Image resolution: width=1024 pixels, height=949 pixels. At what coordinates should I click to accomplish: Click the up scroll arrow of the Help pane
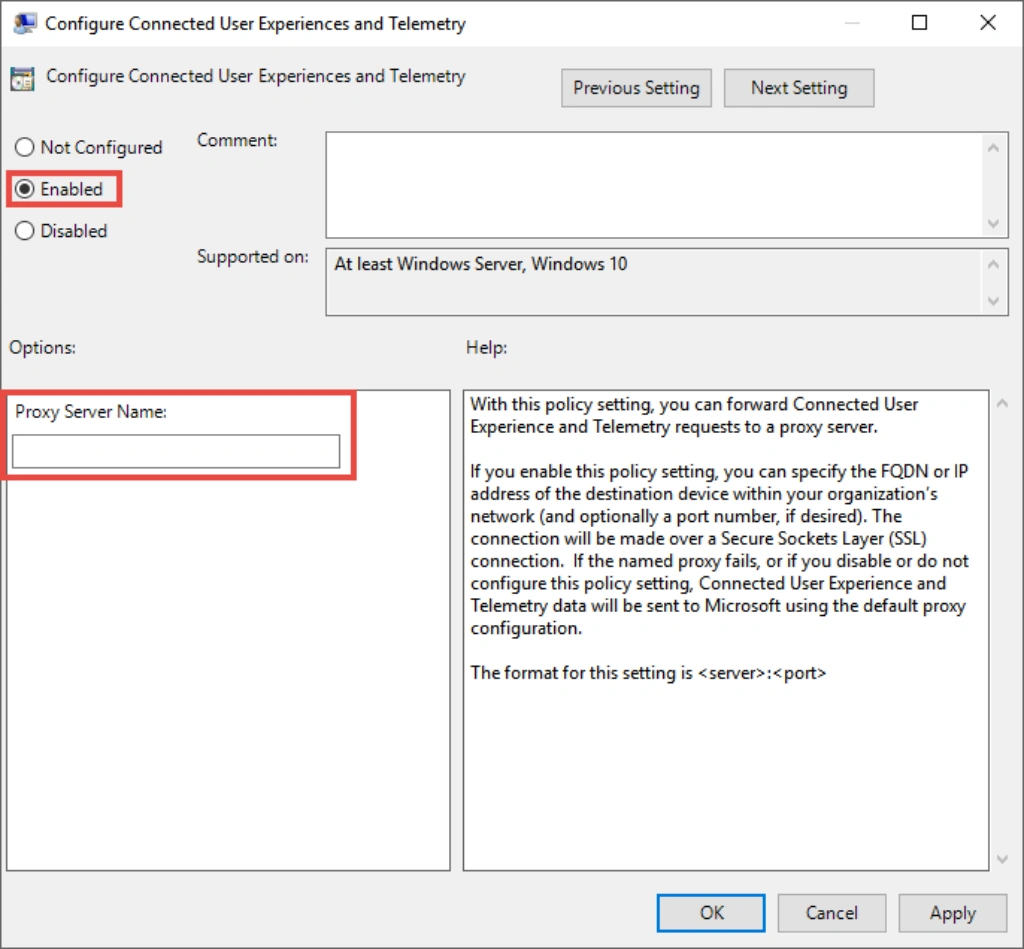click(1002, 401)
